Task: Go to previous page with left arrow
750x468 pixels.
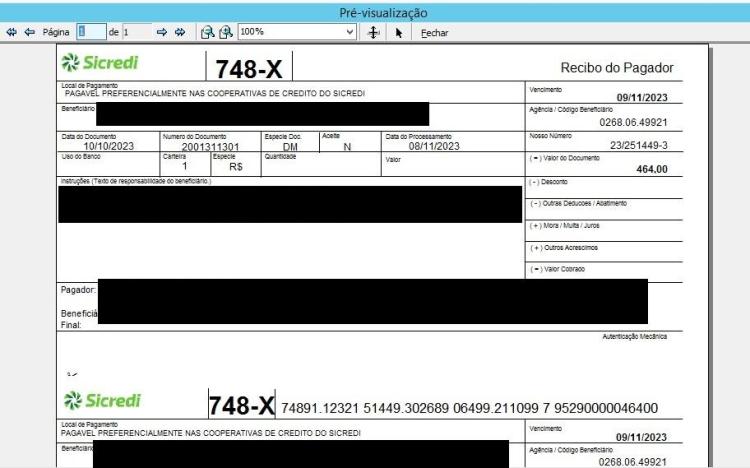Action: [x=30, y=32]
